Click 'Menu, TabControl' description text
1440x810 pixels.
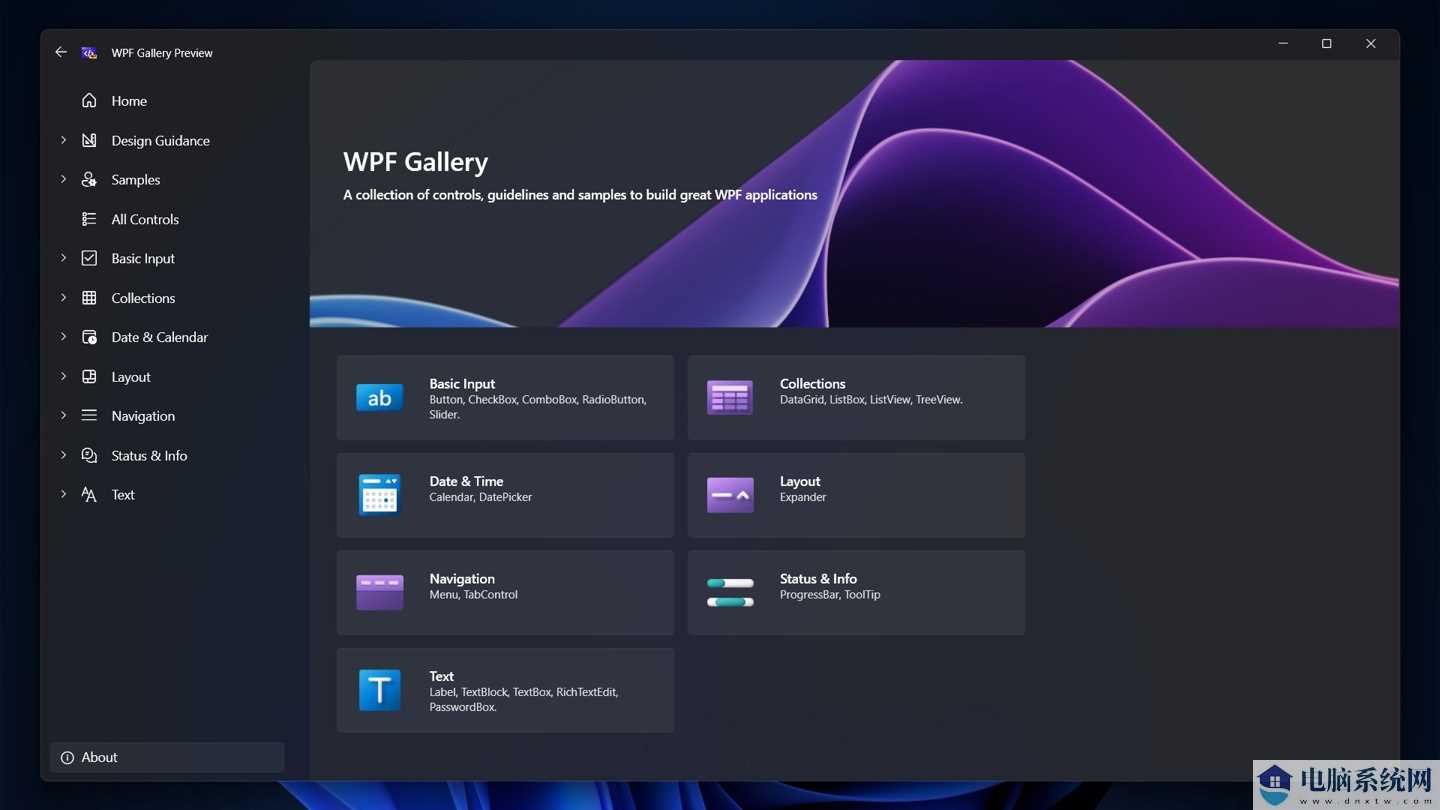pos(473,595)
